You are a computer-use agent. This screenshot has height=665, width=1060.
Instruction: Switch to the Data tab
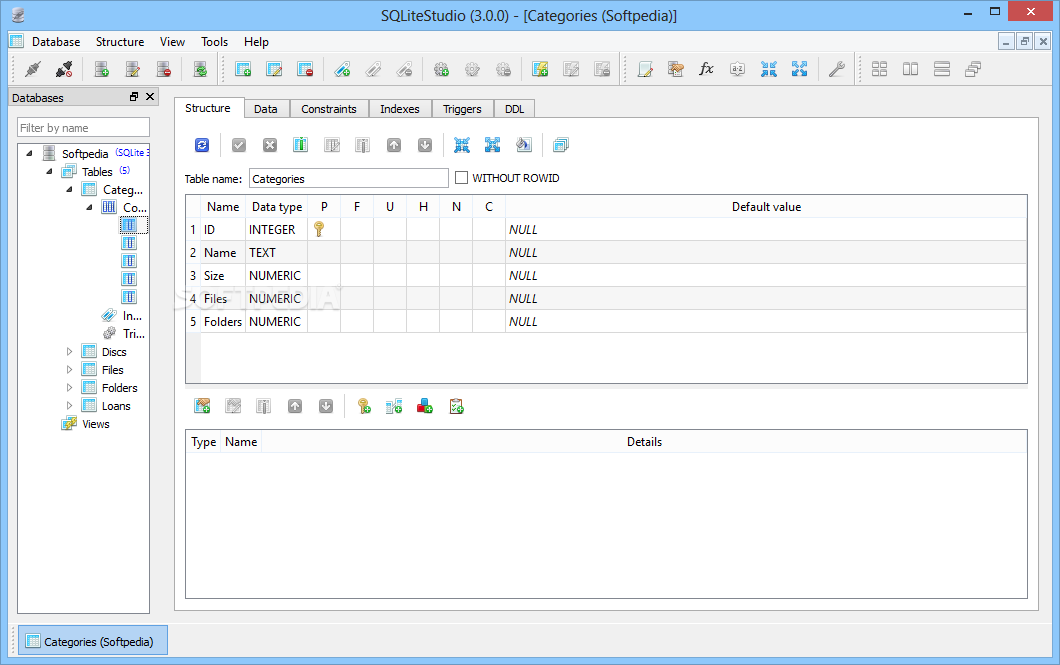[x=266, y=108]
